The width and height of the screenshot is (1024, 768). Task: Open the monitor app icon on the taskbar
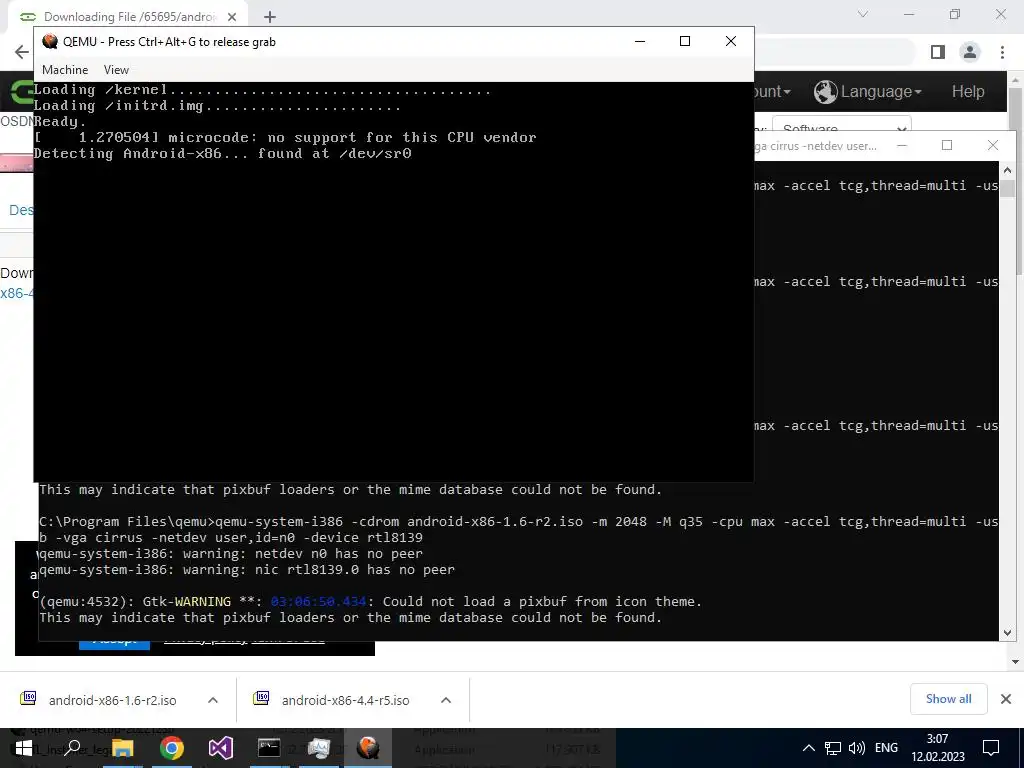319,748
